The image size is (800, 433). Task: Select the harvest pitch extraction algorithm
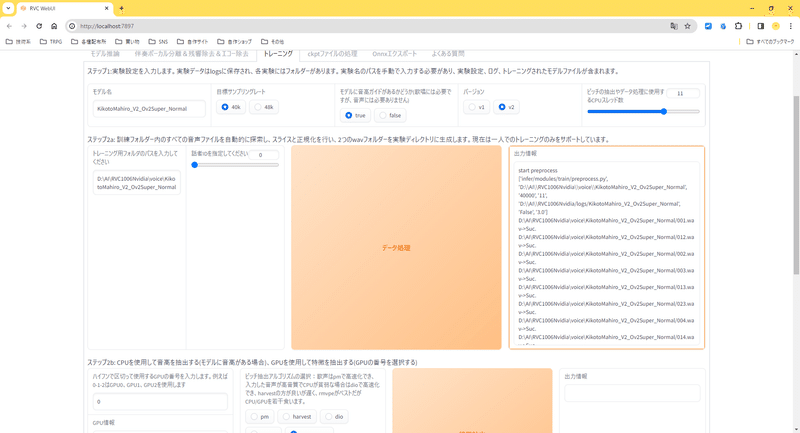[297, 417]
